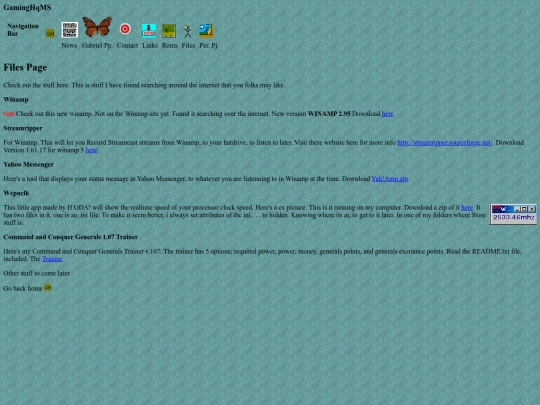Screen dimensions: 540x405
Task: Open the News icon in navigation bar
Action: 70,30
